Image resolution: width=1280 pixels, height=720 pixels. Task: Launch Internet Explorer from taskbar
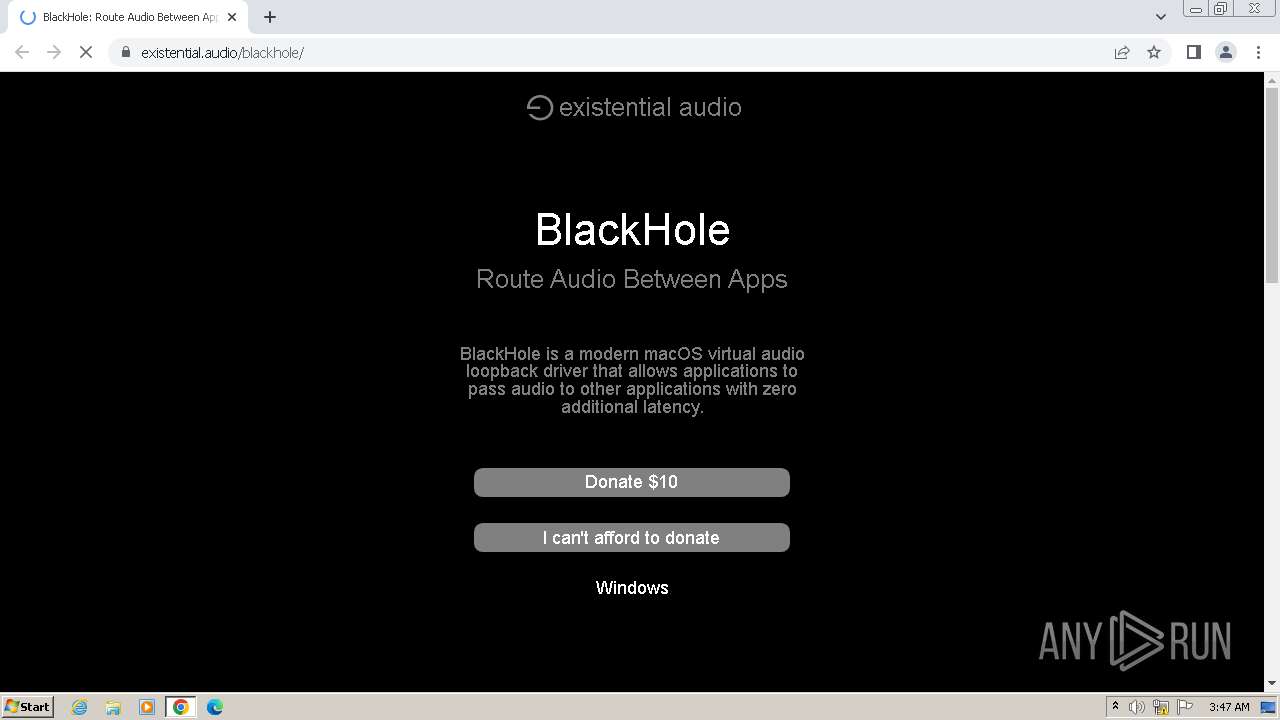point(79,707)
